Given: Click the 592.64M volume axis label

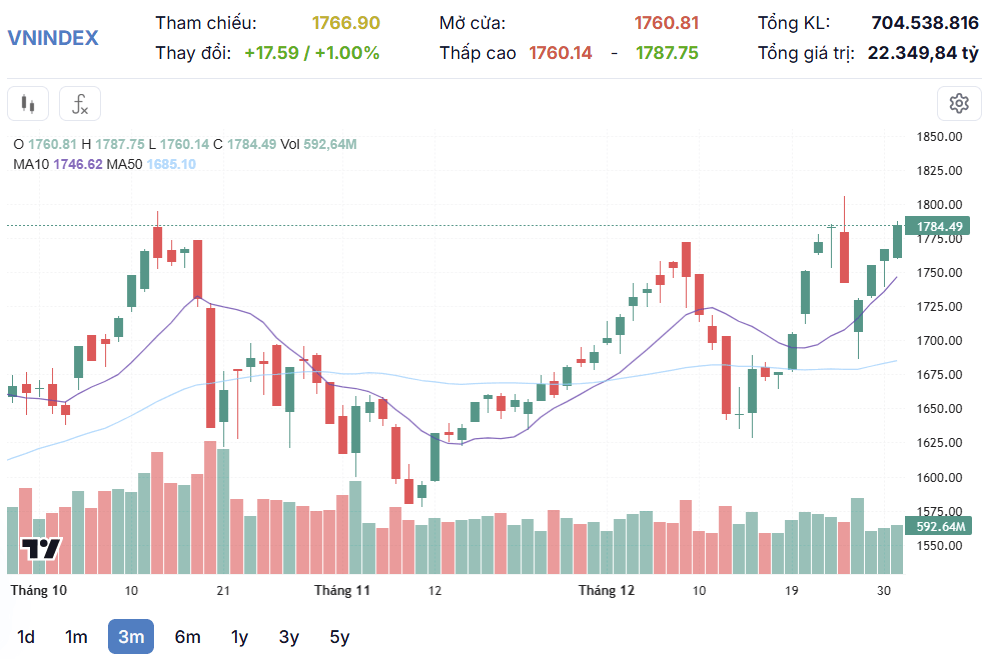Looking at the screenshot, I should (x=939, y=526).
